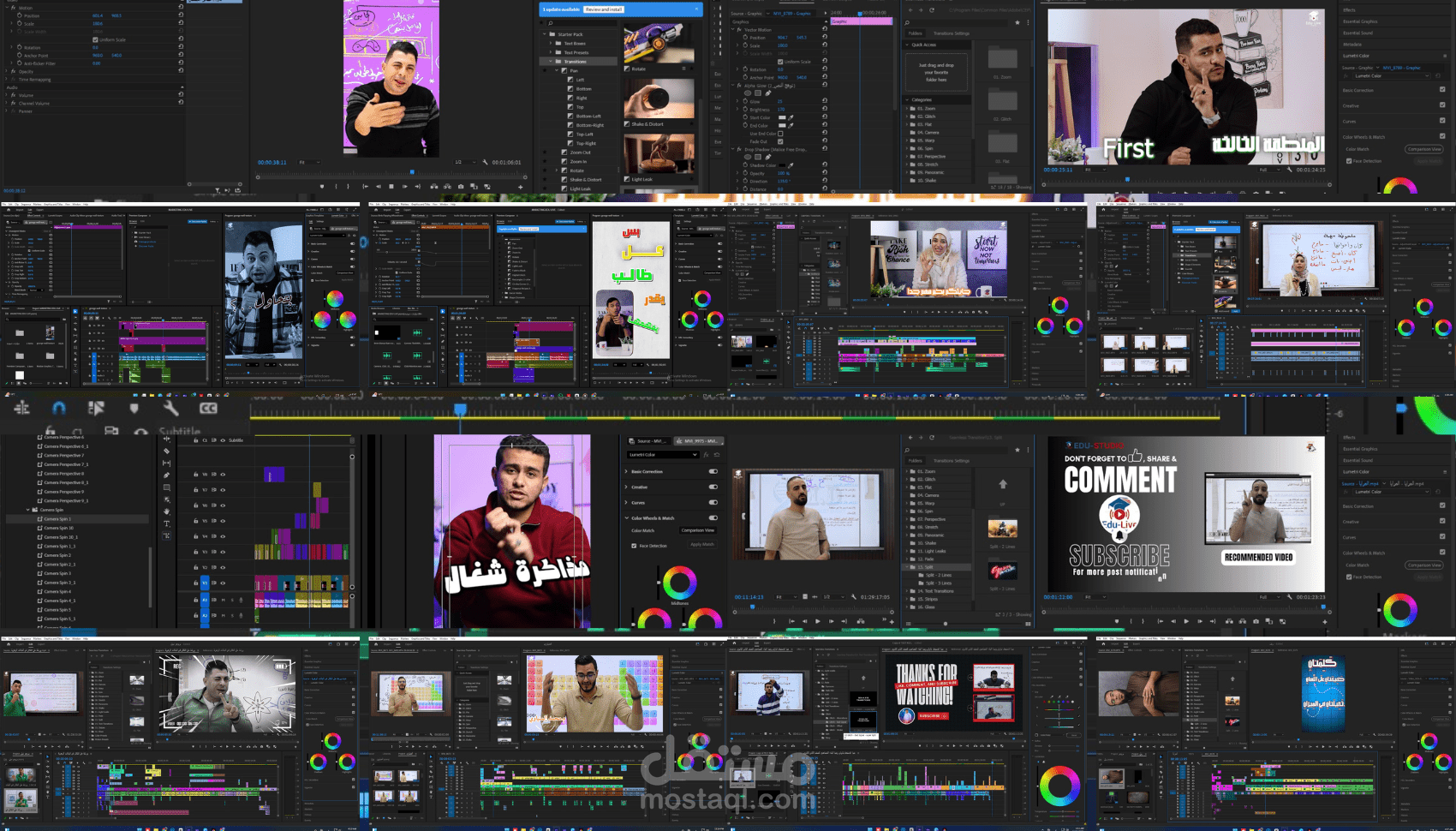This screenshot has height=831, width=1456.
Task: Mute audio track A1 with the M button
Action: pos(224,600)
